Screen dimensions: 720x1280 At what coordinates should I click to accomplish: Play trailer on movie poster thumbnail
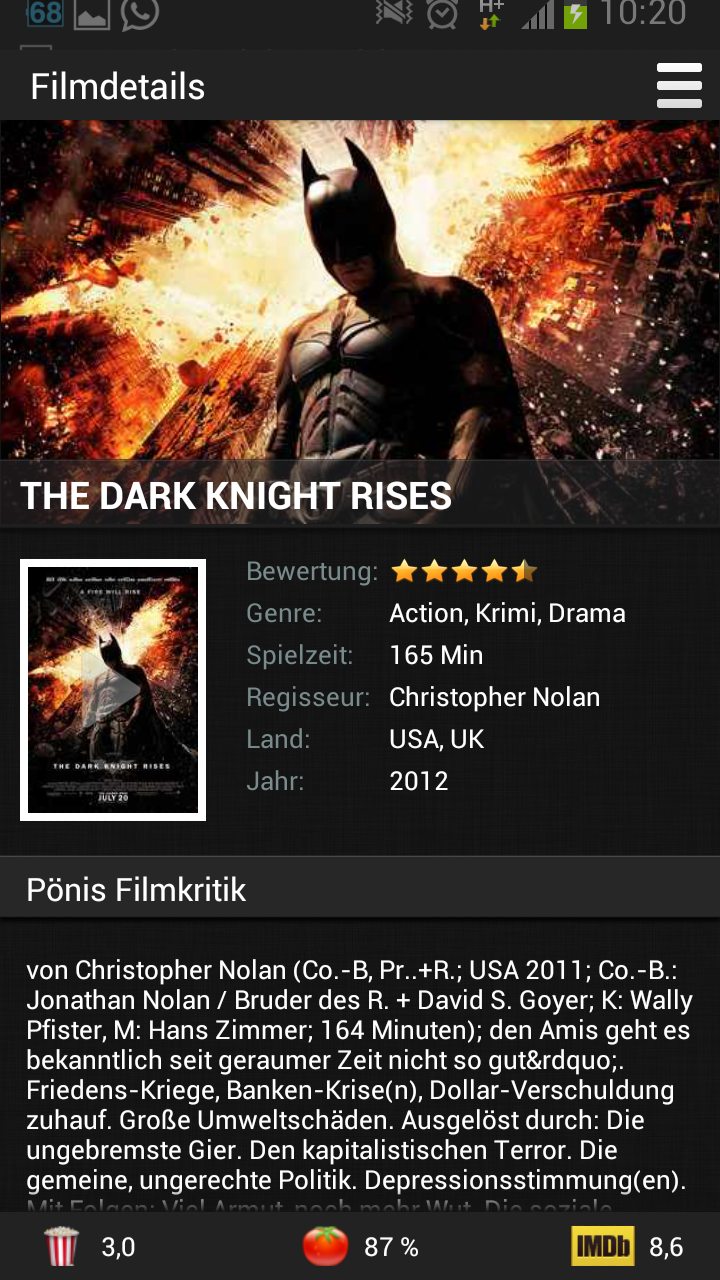click(113, 690)
